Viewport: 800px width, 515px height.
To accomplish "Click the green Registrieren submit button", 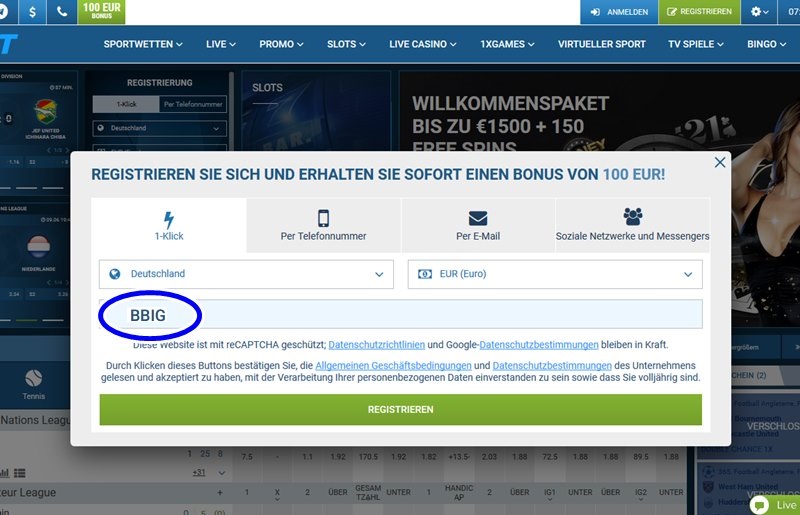I will 401,409.
